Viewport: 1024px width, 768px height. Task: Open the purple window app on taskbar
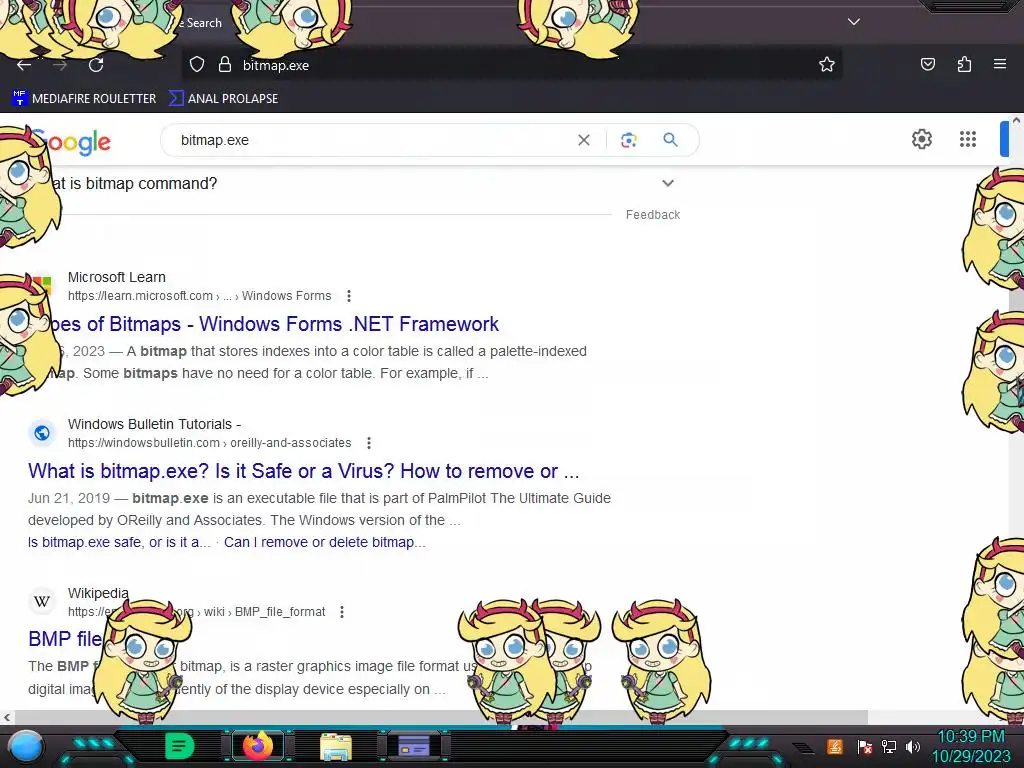414,746
